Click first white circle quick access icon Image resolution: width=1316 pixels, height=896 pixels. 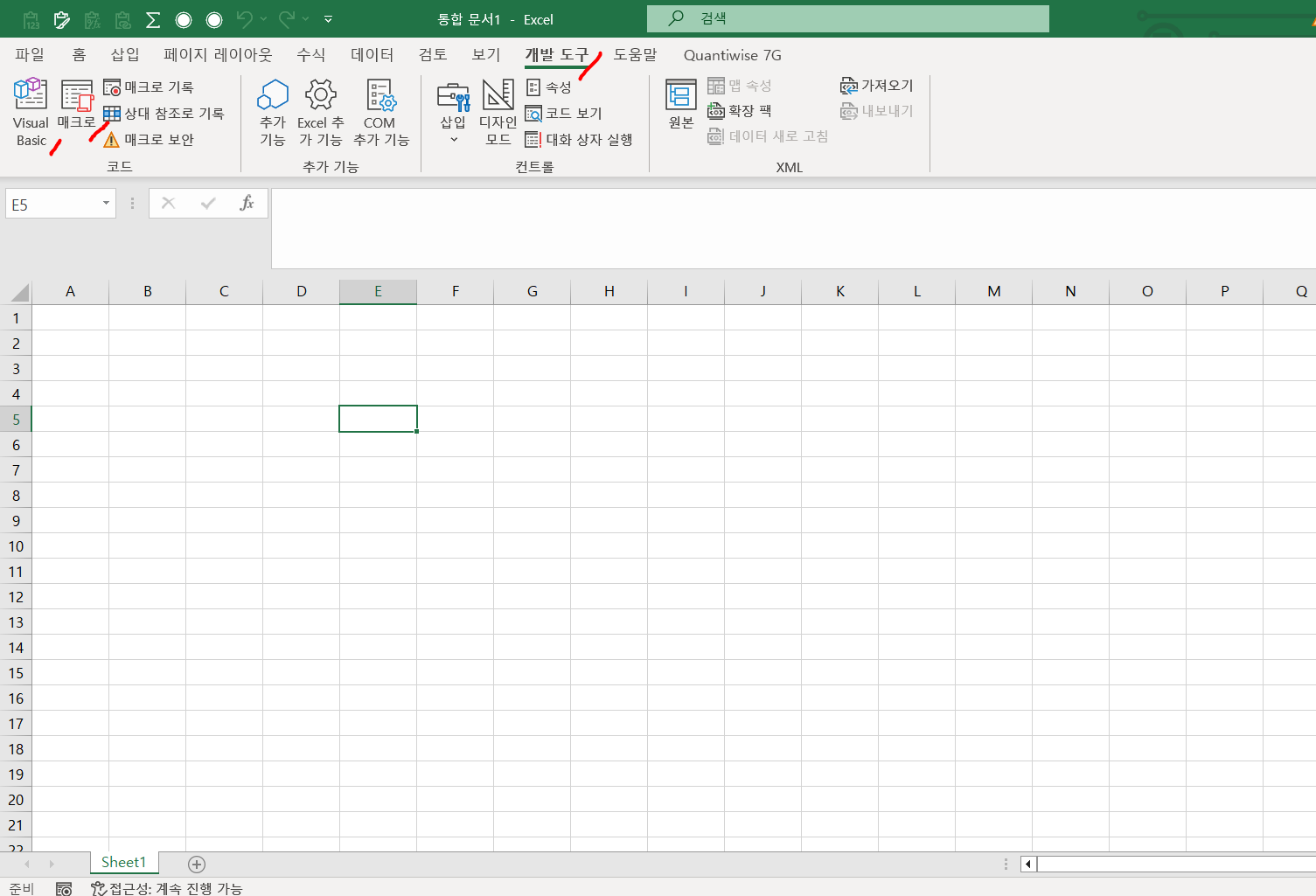[x=184, y=19]
